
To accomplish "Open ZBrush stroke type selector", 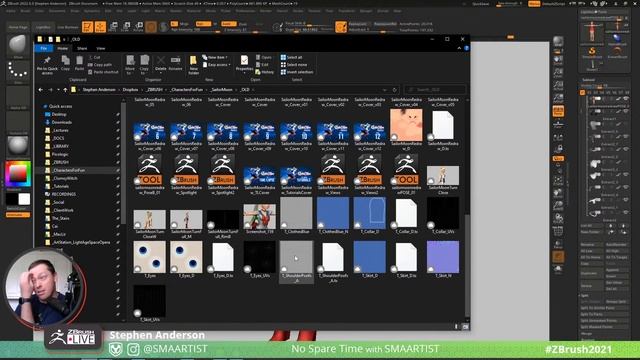I will click(18, 71).
